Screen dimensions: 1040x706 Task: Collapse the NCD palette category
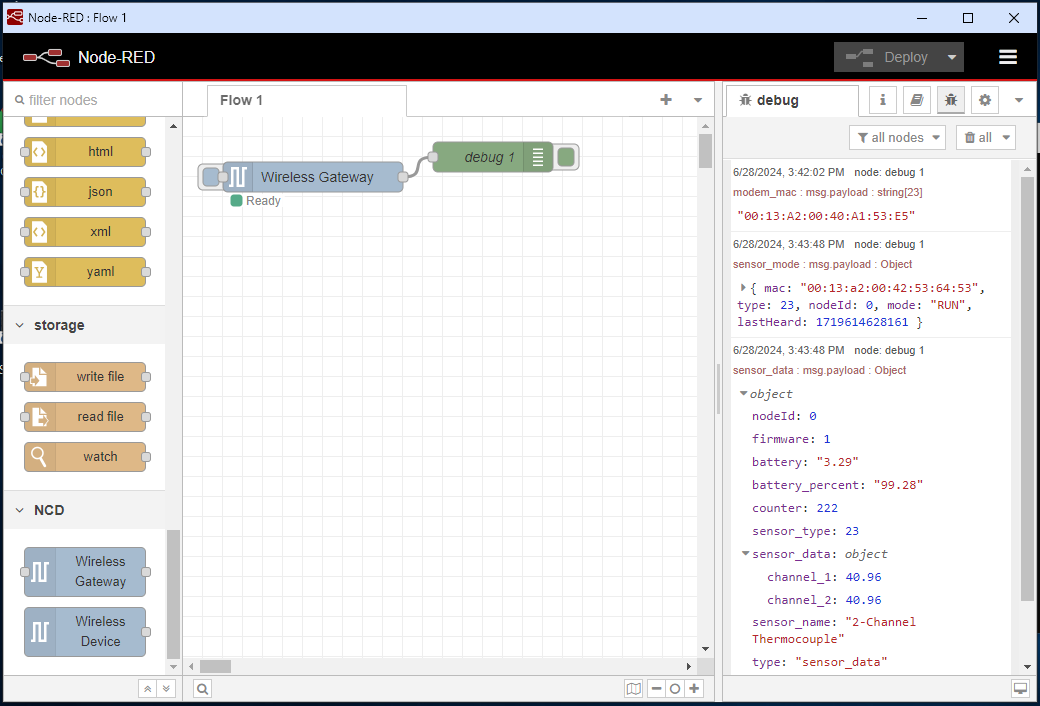[x=84, y=510]
